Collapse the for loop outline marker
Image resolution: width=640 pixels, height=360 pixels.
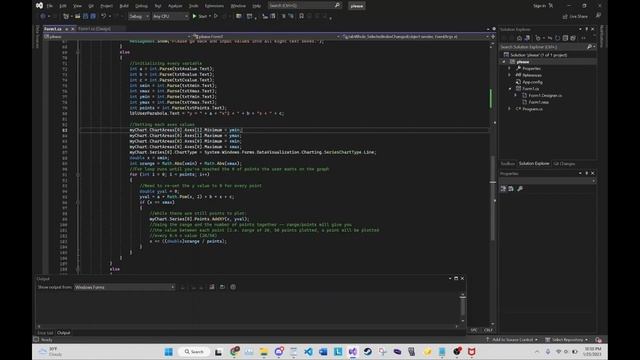click(x=78, y=174)
